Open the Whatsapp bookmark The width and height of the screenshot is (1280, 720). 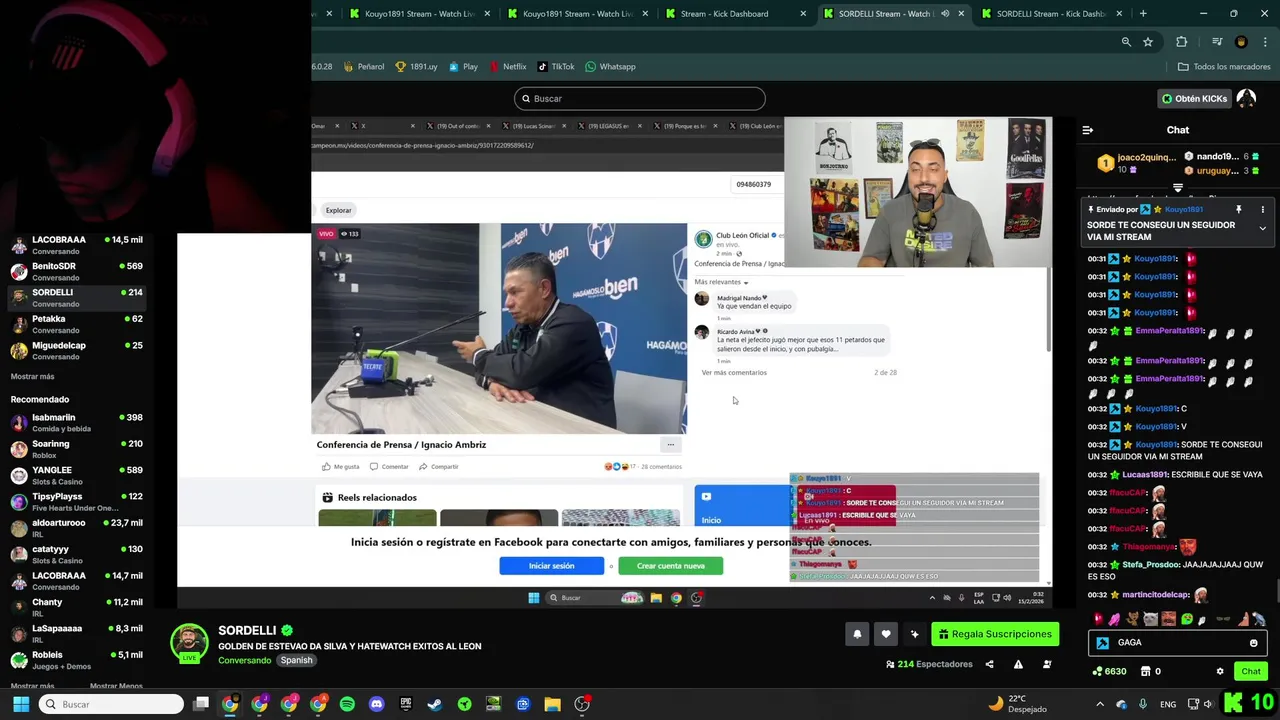610,67
